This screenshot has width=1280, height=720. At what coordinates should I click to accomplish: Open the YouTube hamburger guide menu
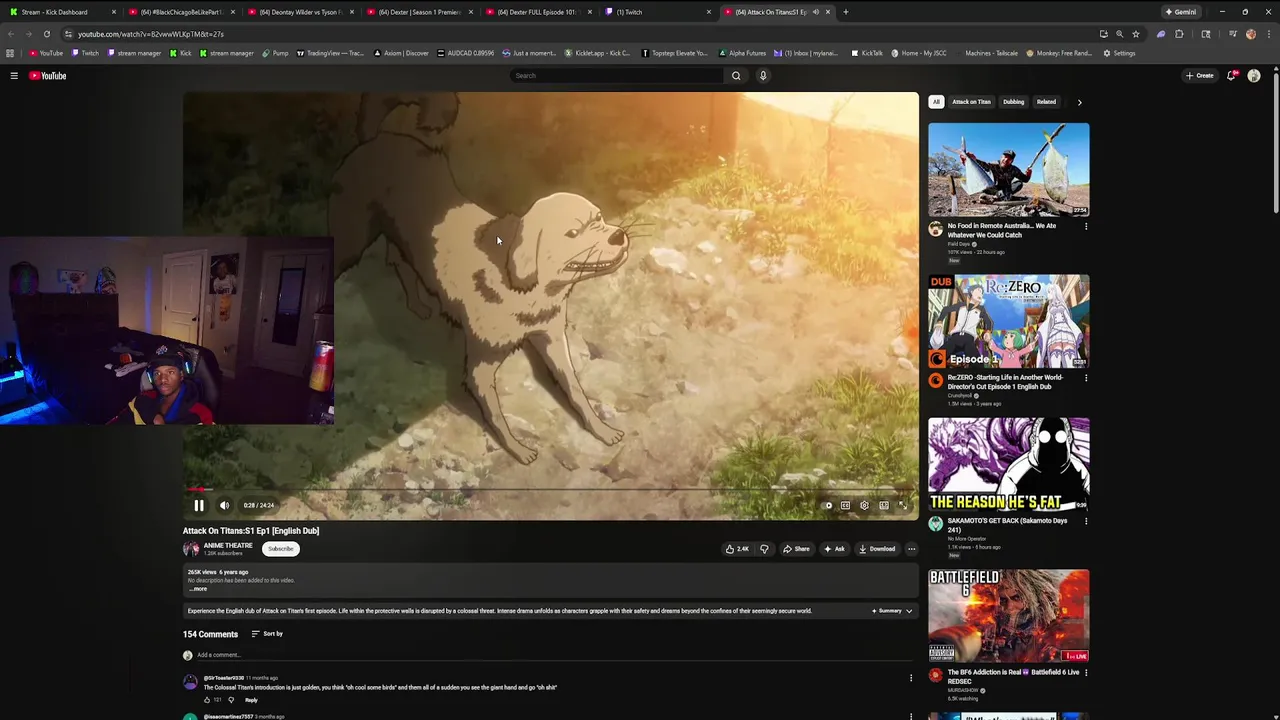[x=14, y=76]
